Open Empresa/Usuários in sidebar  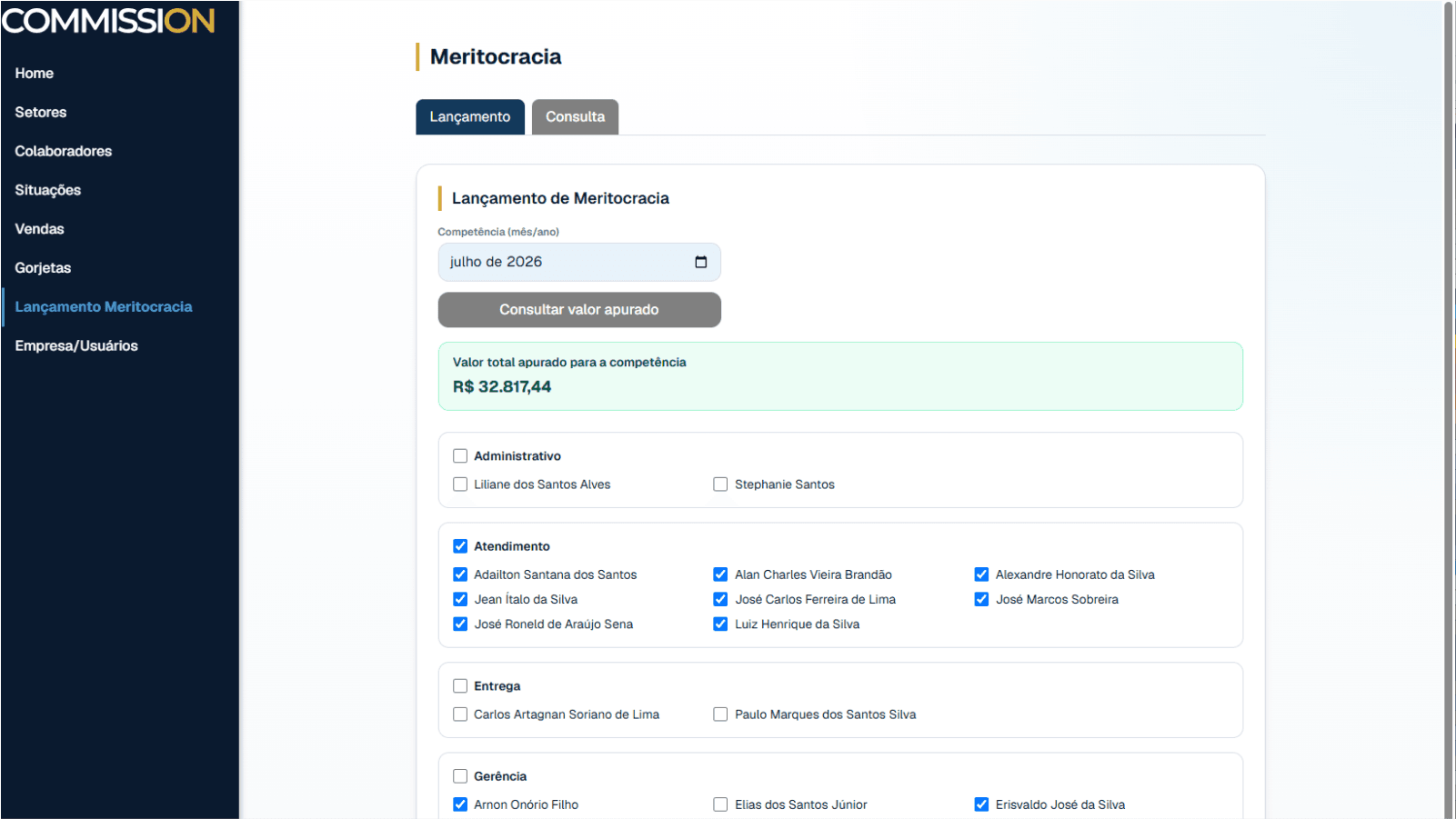[x=76, y=346]
